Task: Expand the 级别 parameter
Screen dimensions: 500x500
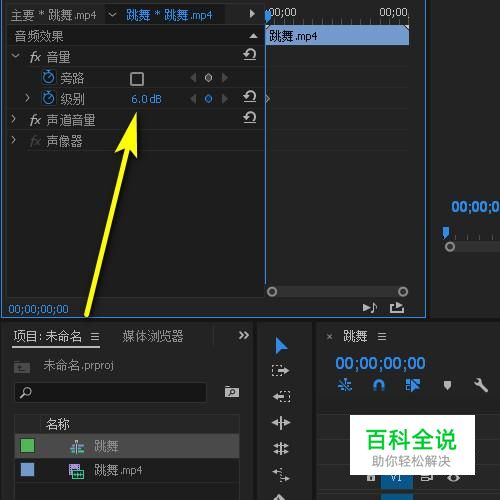Action: tap(27, 98)
